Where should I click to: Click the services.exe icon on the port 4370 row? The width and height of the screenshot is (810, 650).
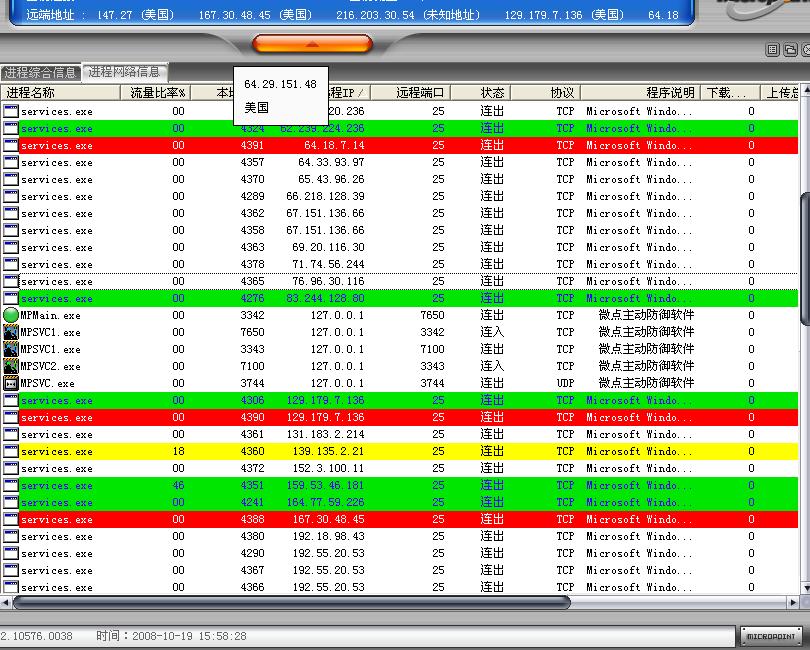pyautogui.click(x=10, y=179)
